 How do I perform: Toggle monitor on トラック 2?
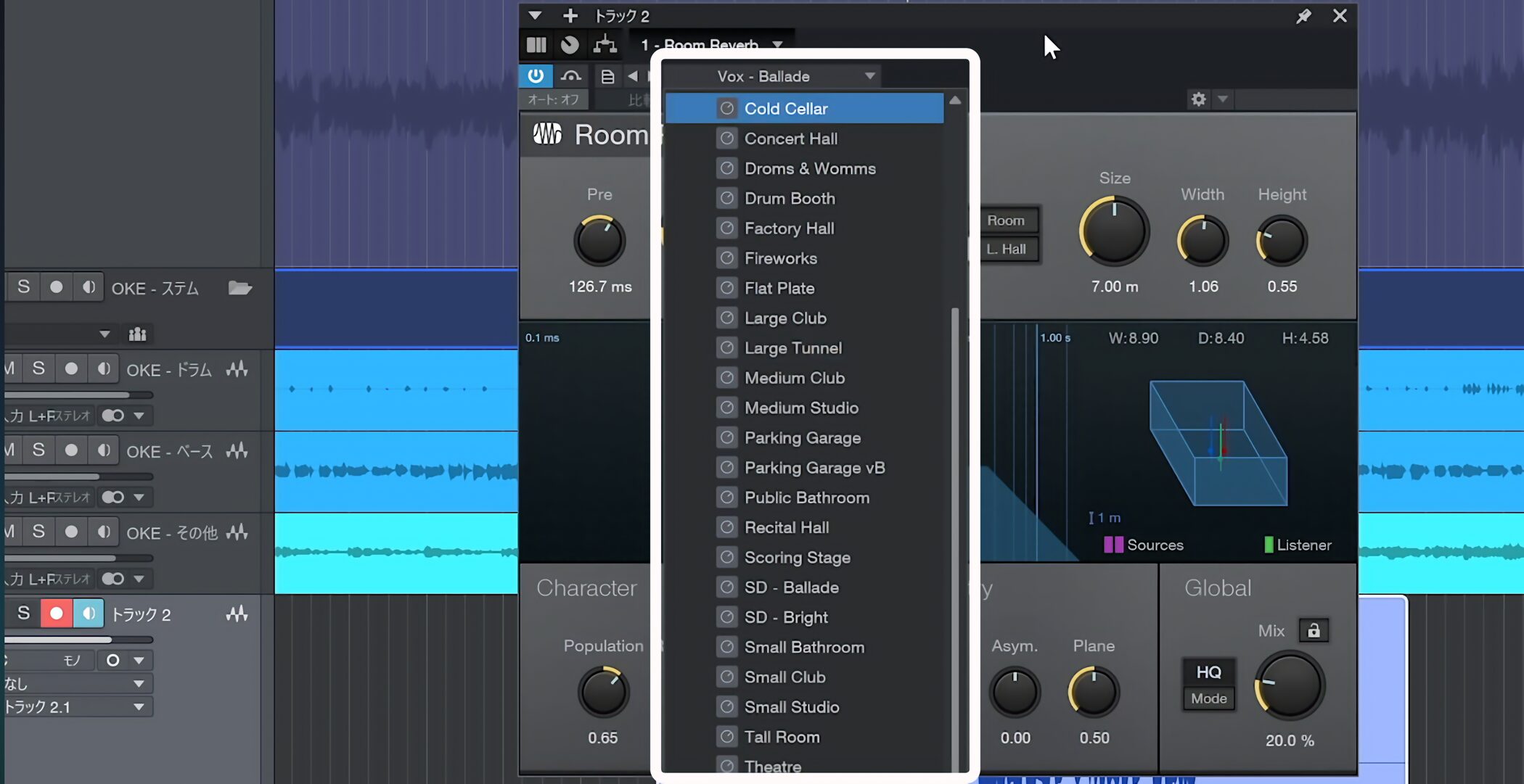coord(89,614)
